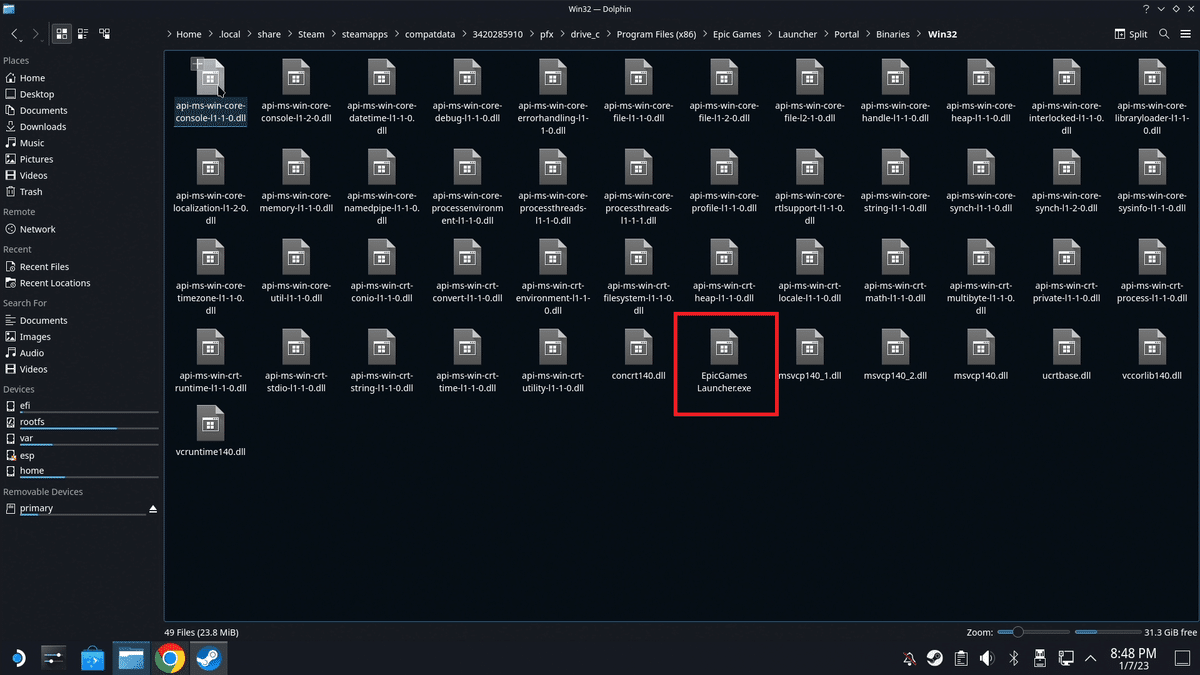Open clipboard tray icon

pos(961,658)
